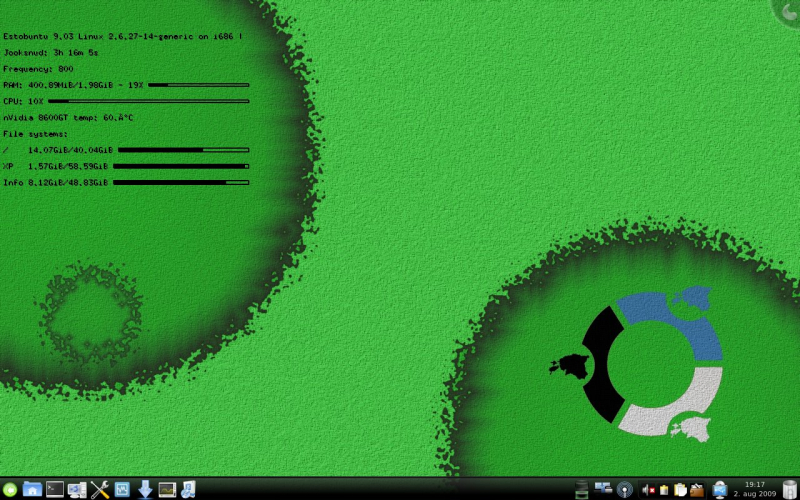Click the 'Estobuntu 9.03 Linux' system line
The height and width of the screenshot is (500, 800).
click(122, 37)
